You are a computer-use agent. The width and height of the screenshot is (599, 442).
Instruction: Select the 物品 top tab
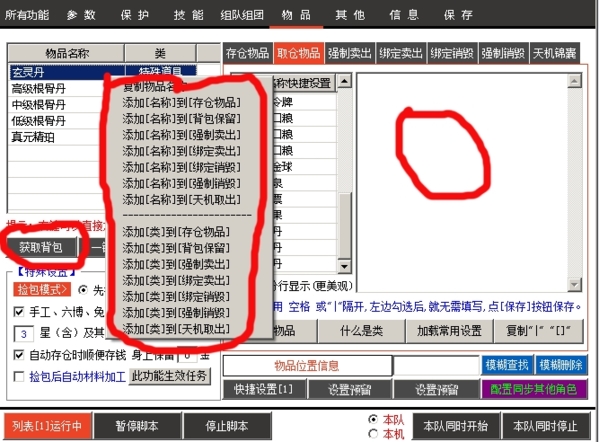coord(296,15)
